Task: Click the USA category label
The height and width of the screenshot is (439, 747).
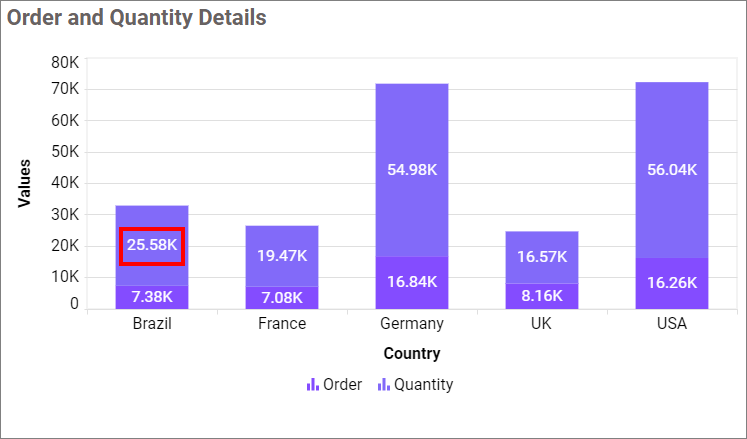Action: [x=672, y=324]
